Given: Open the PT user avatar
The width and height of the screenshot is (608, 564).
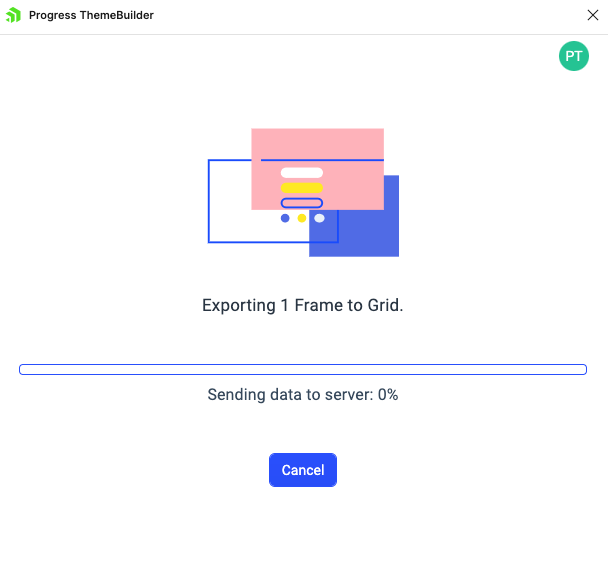Looking at the screenshot, I should tap(573, 56).
